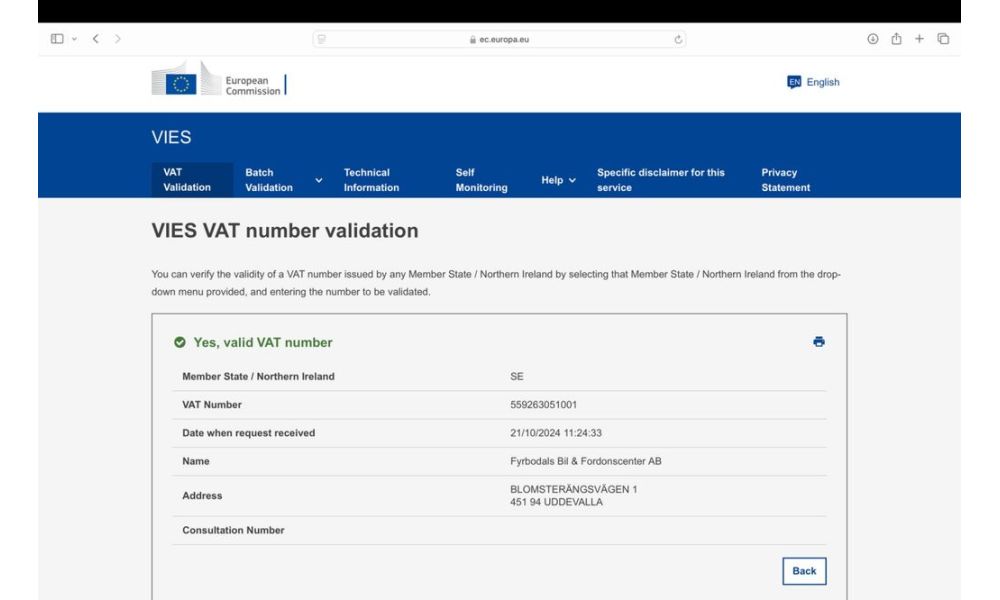Click the reader icon in the address bar
The height and width of the screenshot is (600, 1000).
coord(322,39)
